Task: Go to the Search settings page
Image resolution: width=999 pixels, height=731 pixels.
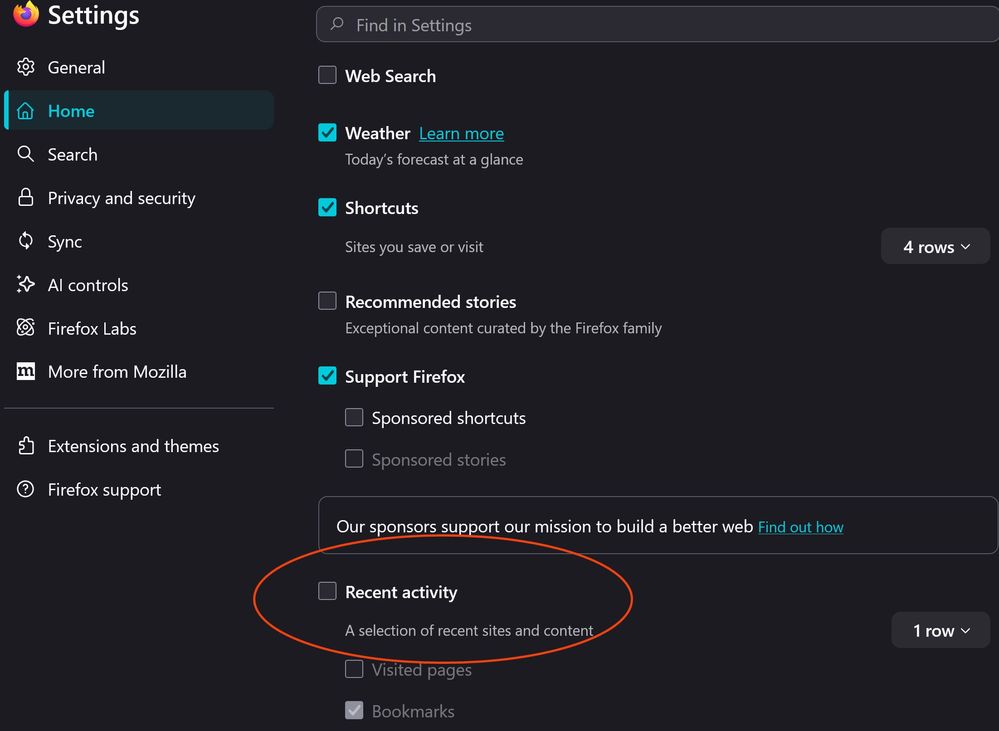Action: pos(139,154)
